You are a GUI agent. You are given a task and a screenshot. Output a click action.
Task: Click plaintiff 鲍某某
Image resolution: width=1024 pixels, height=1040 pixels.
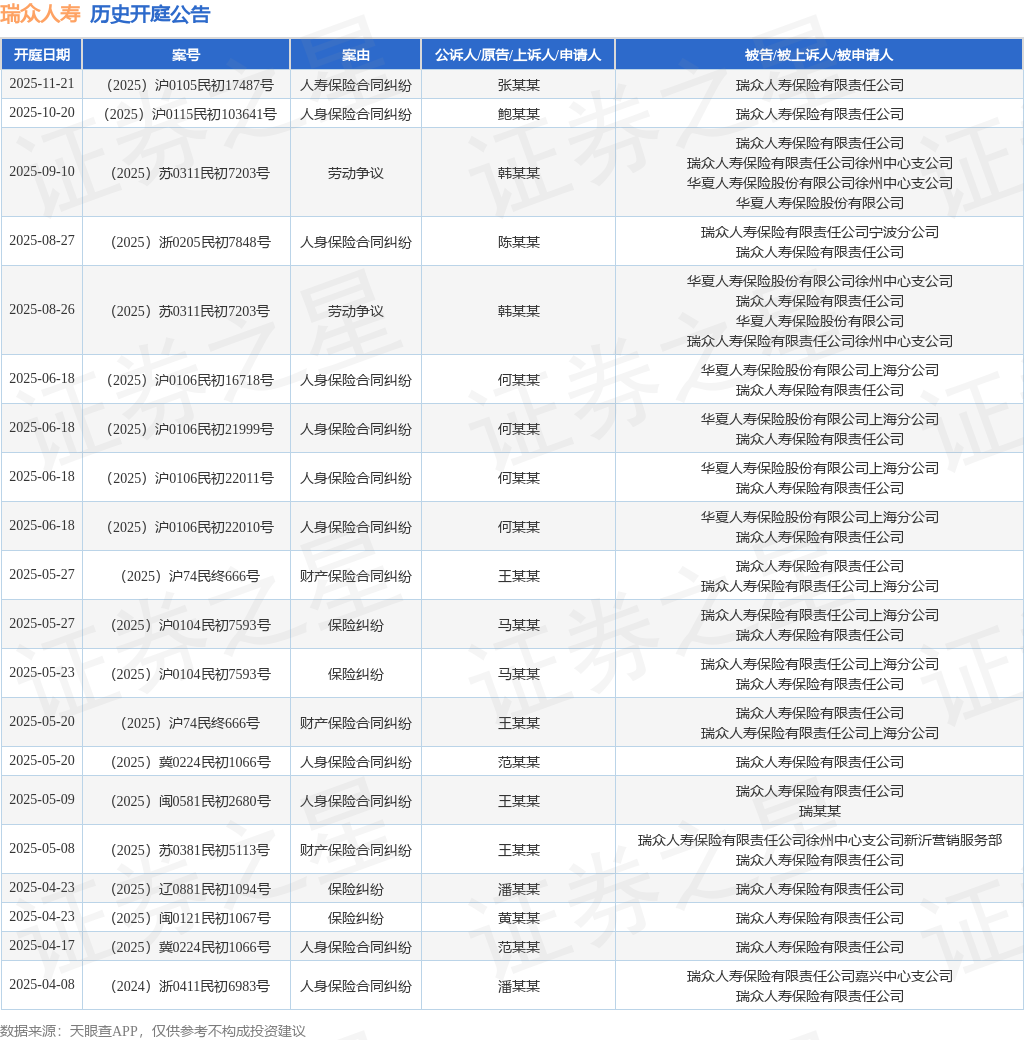(x=519, y=114)
